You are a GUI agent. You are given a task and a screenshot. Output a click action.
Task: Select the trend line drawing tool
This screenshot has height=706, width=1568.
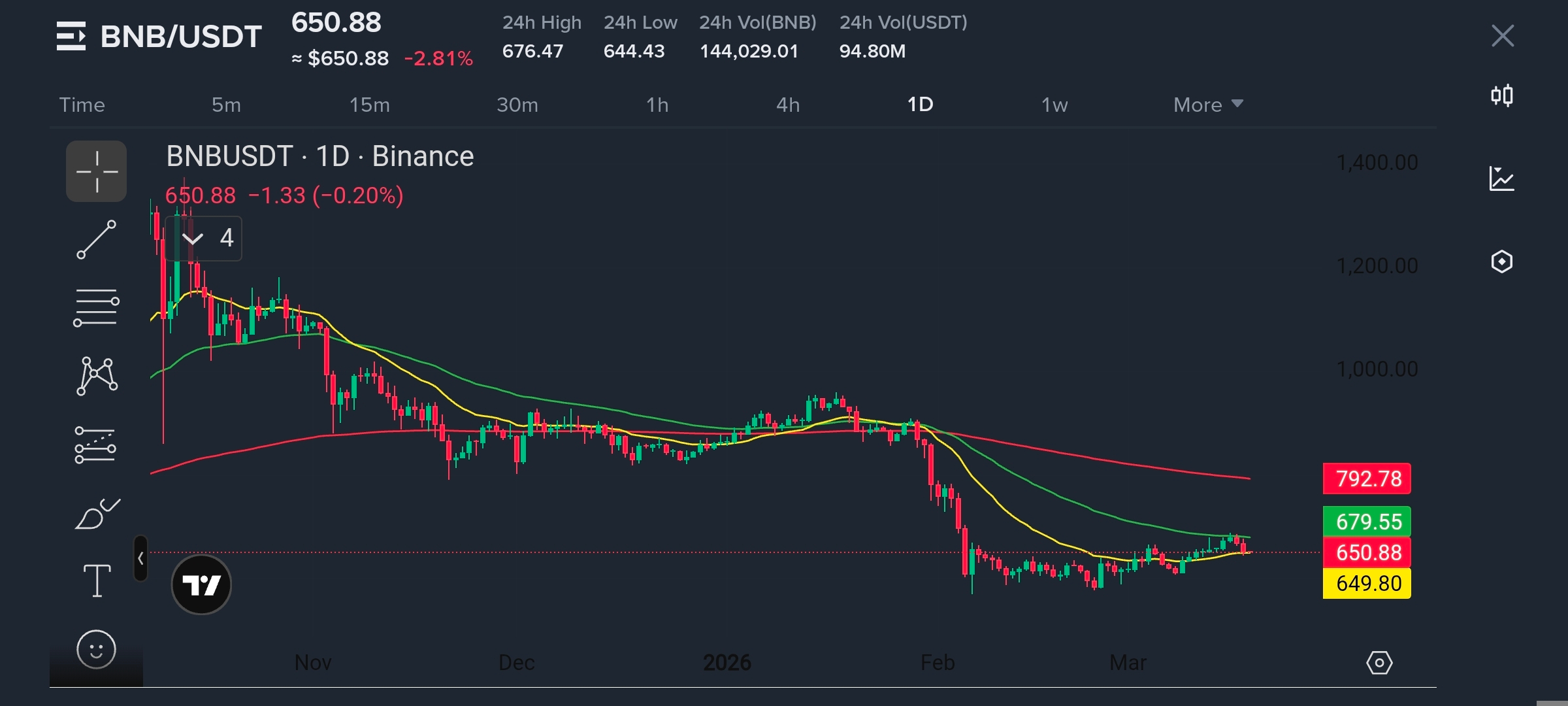[96, 240]
